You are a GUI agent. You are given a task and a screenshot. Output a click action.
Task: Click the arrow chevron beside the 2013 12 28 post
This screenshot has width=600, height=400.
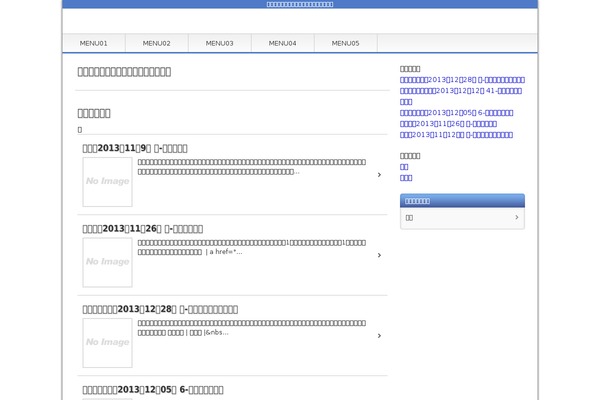pyautogui.click(x=379, y=335)
